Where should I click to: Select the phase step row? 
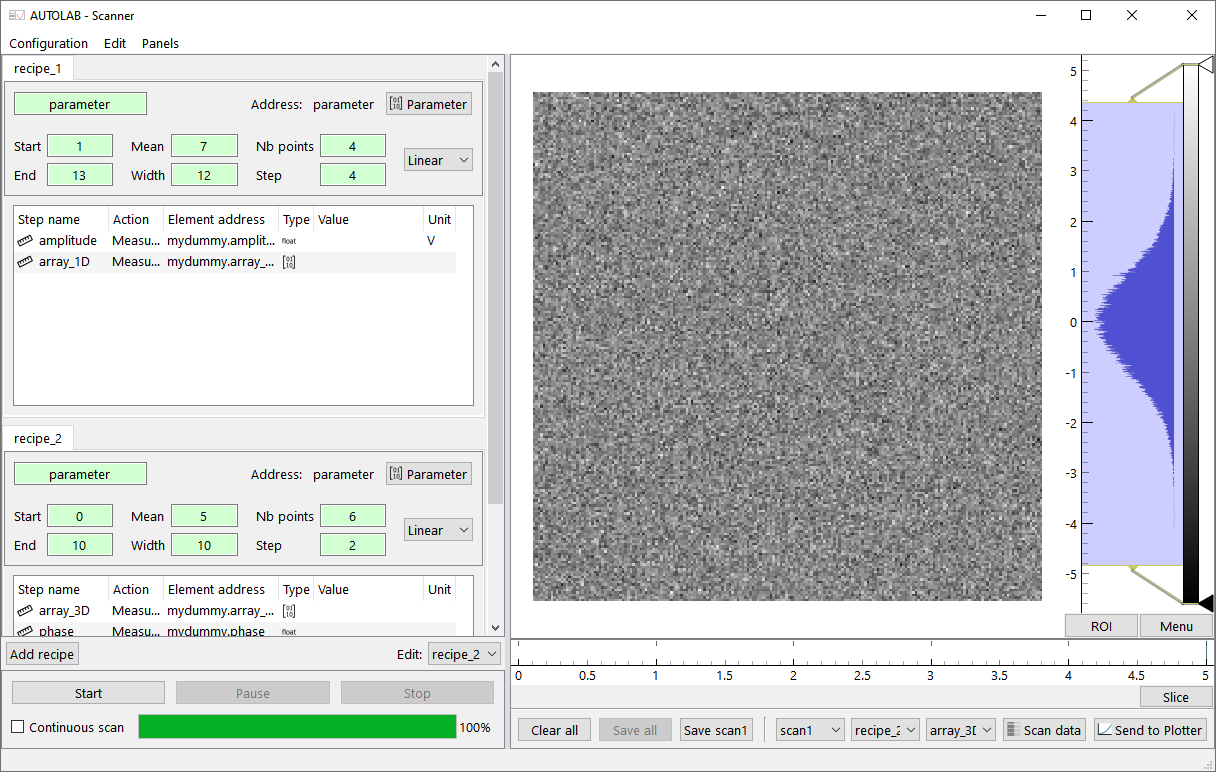coord(236,630)
